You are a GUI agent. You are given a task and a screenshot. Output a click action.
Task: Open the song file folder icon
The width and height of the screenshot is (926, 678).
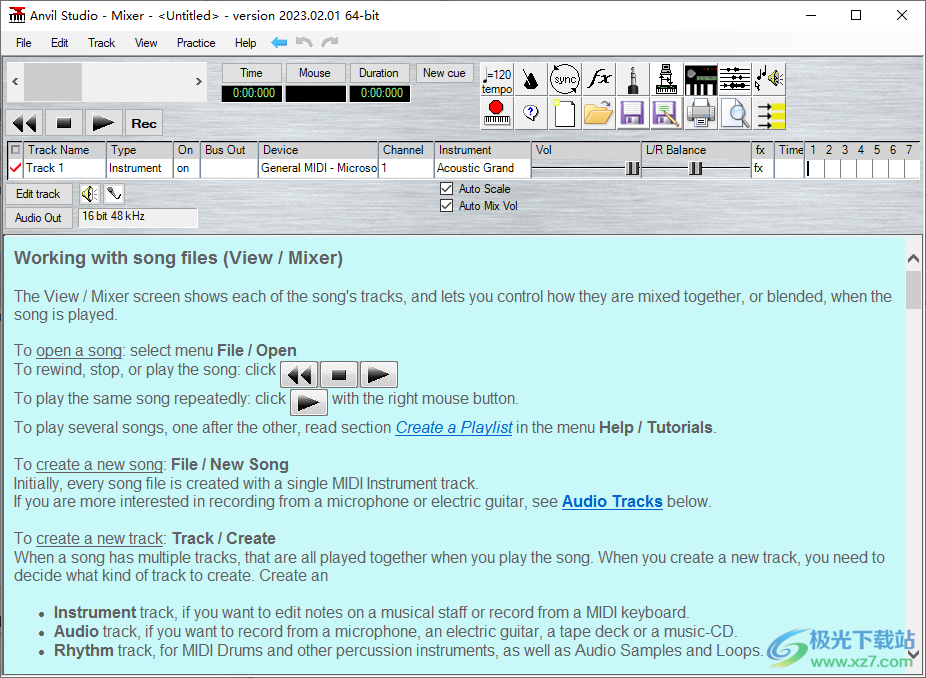(x=599, y=113)
